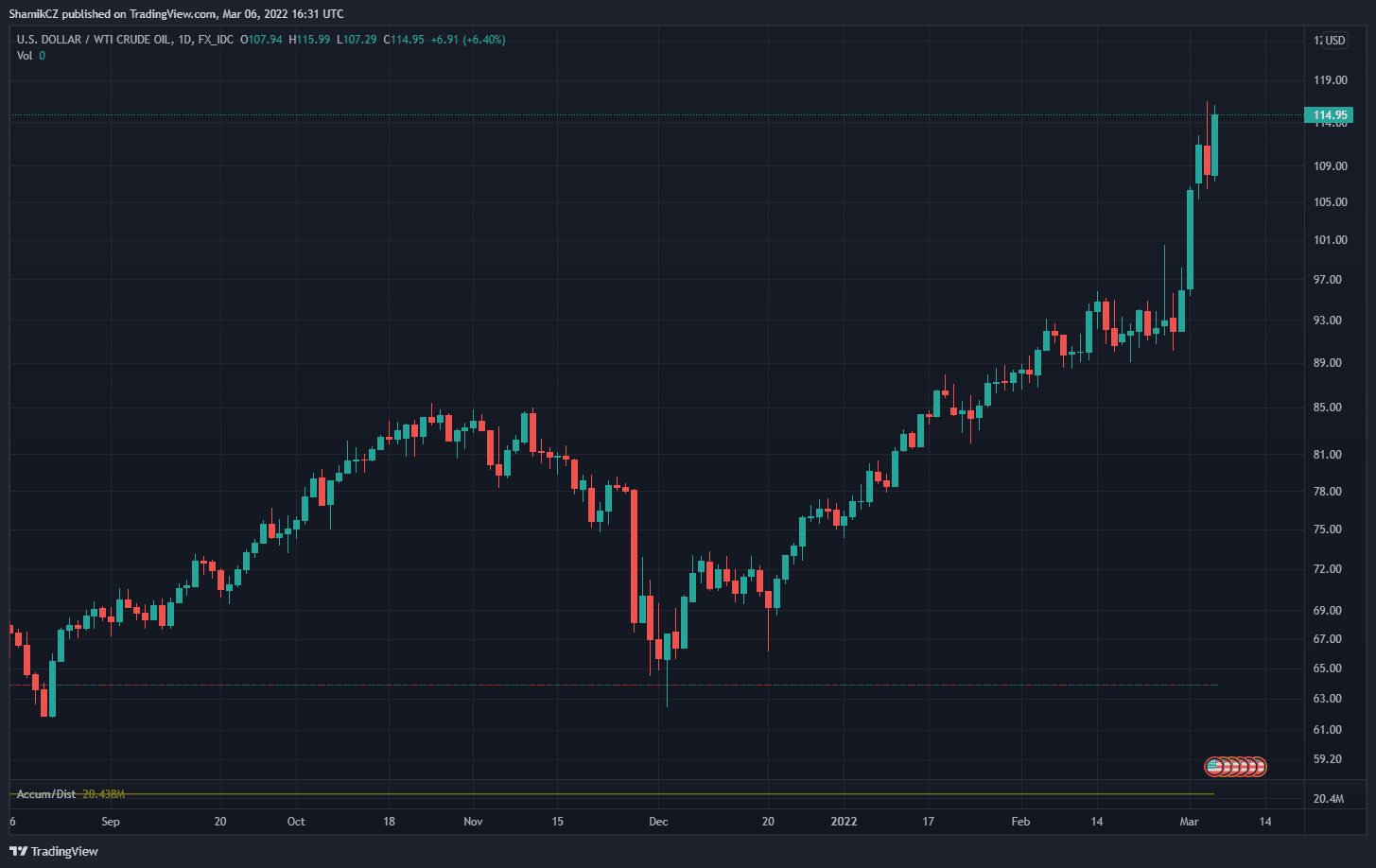Click the FX_IDC data source label
Viewport: 1376px width, 868px height.
(x=215, y=40)
